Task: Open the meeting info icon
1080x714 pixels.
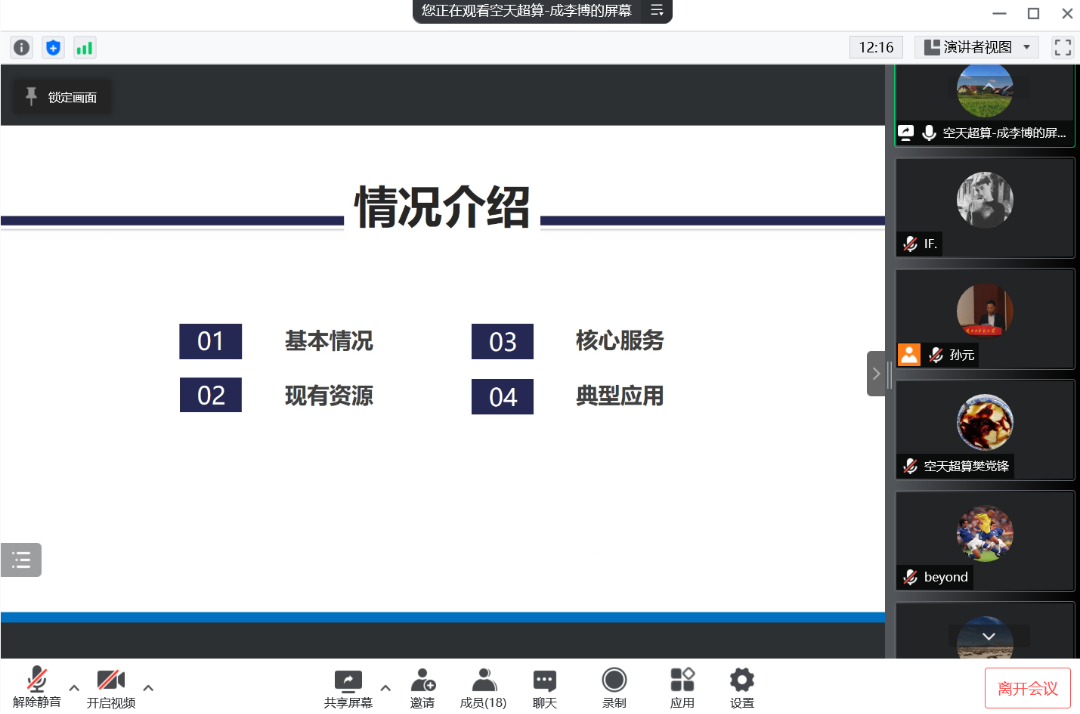Action: point(21,47)
